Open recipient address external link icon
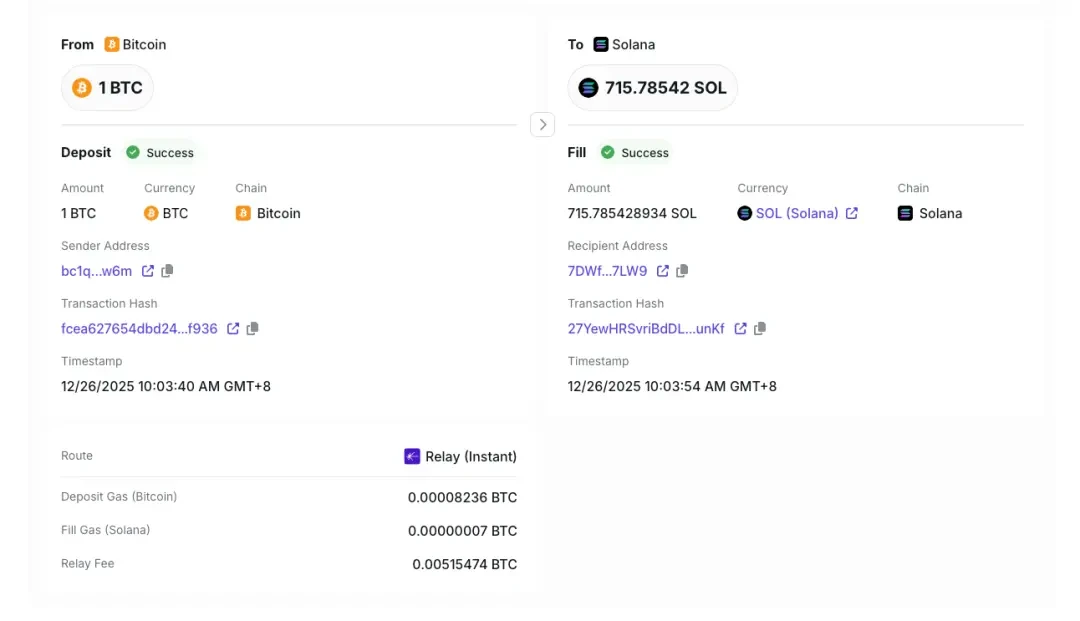The width and height of the screenshot is (1080, 621). pyautogui.click(x=663, y=271)
